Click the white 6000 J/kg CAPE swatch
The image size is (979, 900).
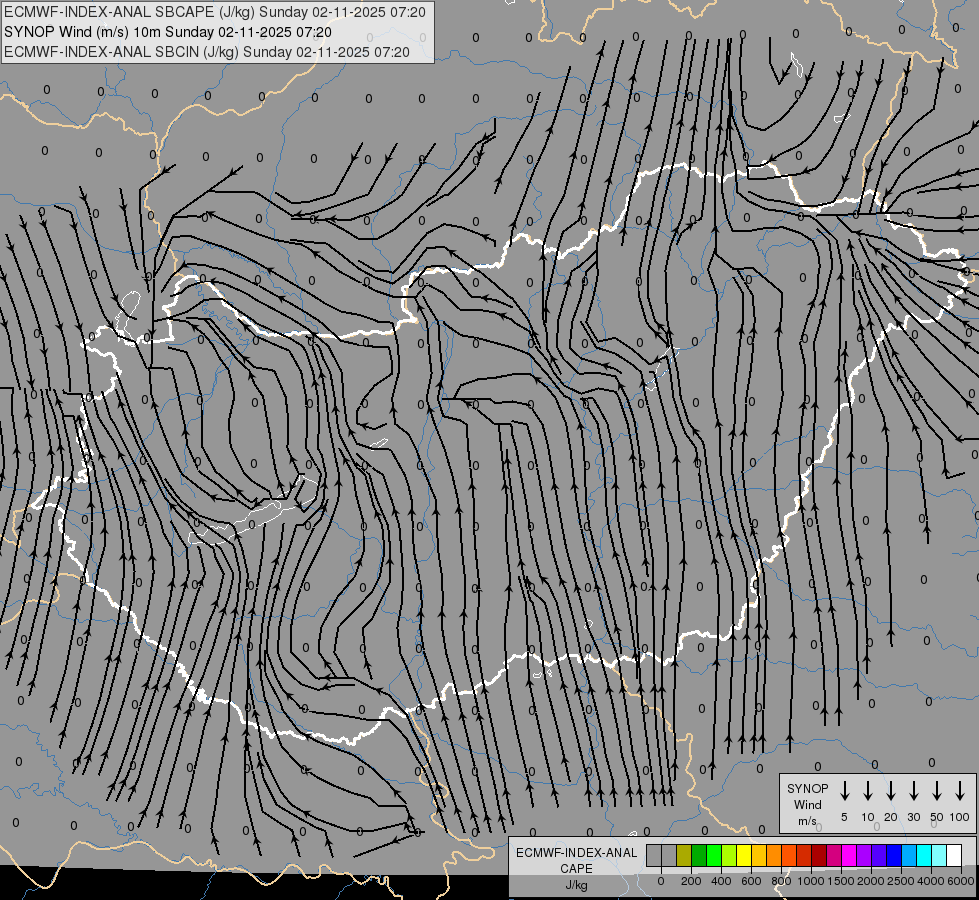955,855
